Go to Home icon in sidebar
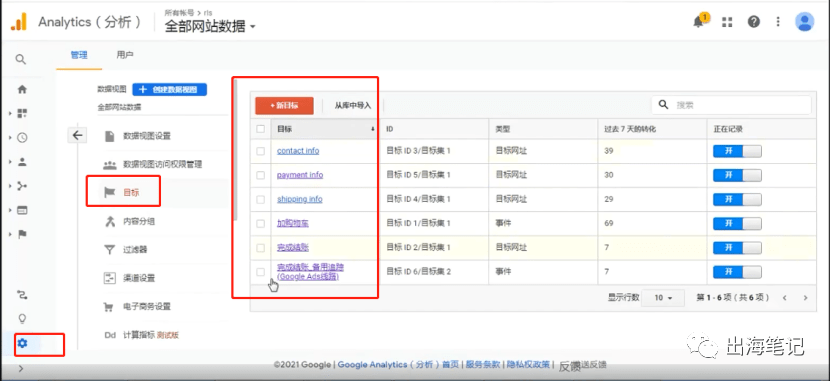Image resolution: width=831 pixels, height=382 pixels. coord(22,90)
